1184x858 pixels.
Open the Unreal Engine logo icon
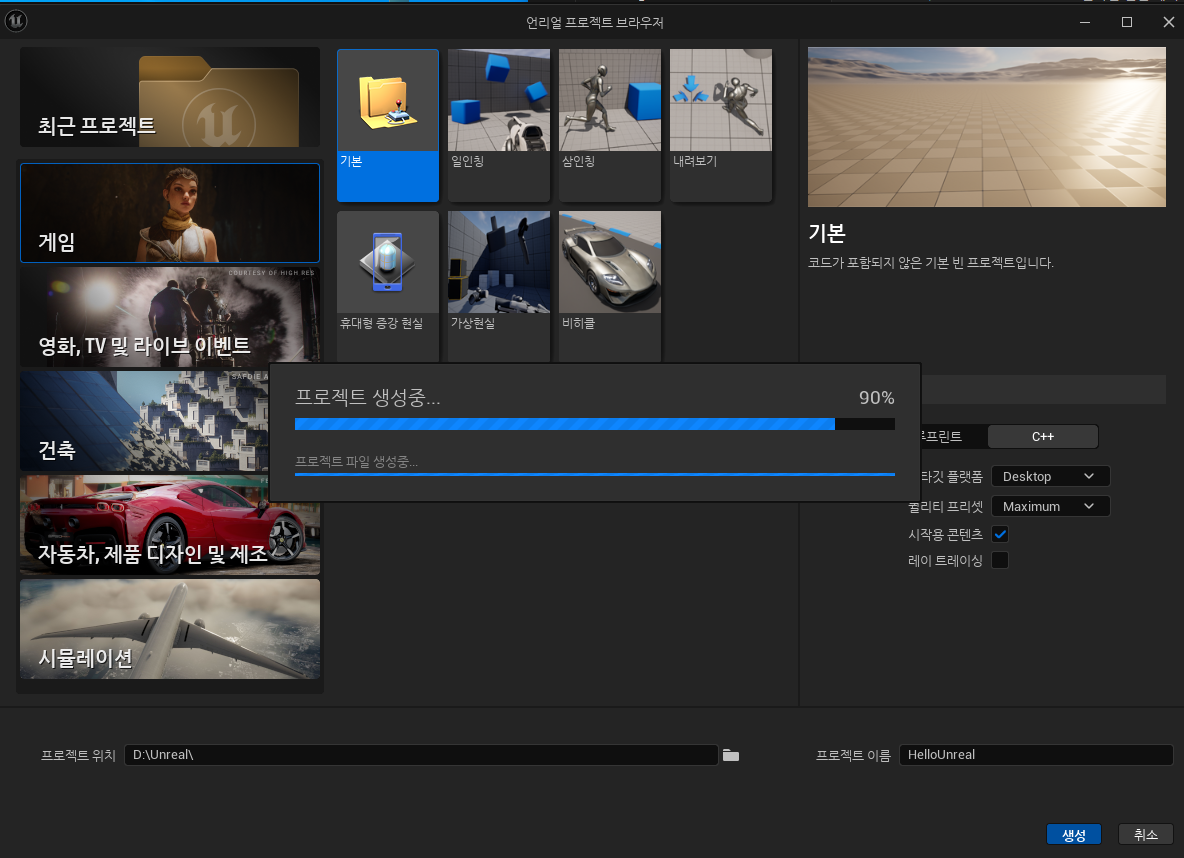(16, 20)
